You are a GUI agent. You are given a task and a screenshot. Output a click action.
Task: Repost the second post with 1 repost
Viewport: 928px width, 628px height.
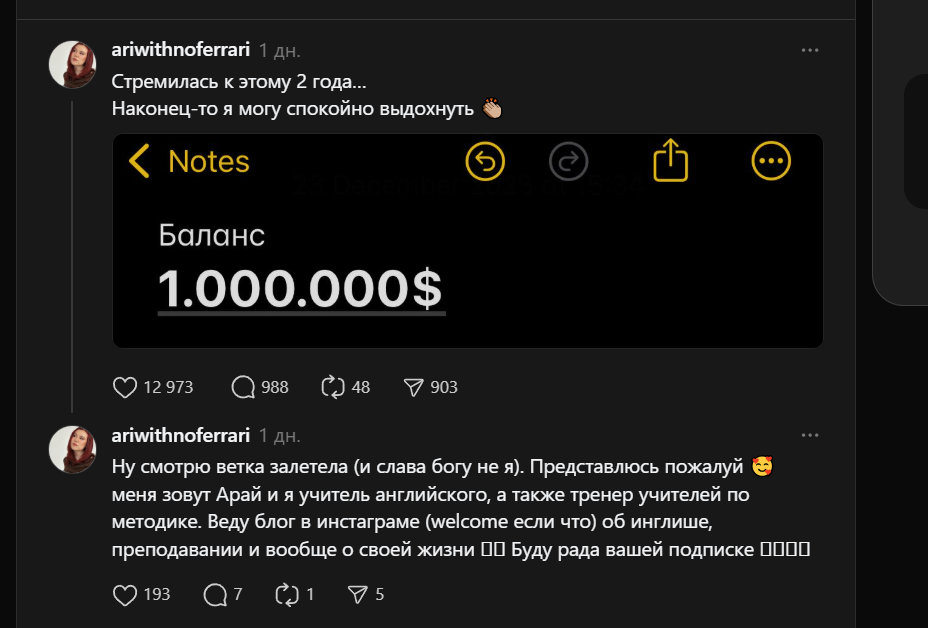[287, 595]
